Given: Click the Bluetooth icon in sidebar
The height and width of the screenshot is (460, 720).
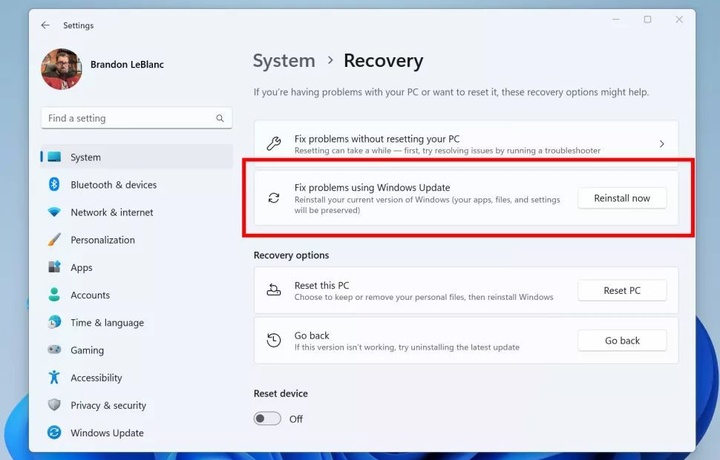Looking at the screenshot, I should coord(54,185).
